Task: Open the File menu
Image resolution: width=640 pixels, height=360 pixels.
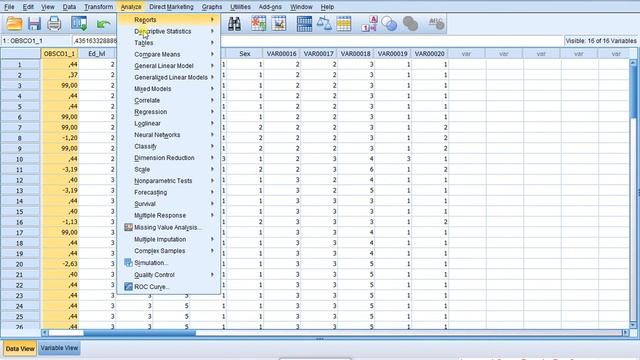Action: (x=9, y=7)
